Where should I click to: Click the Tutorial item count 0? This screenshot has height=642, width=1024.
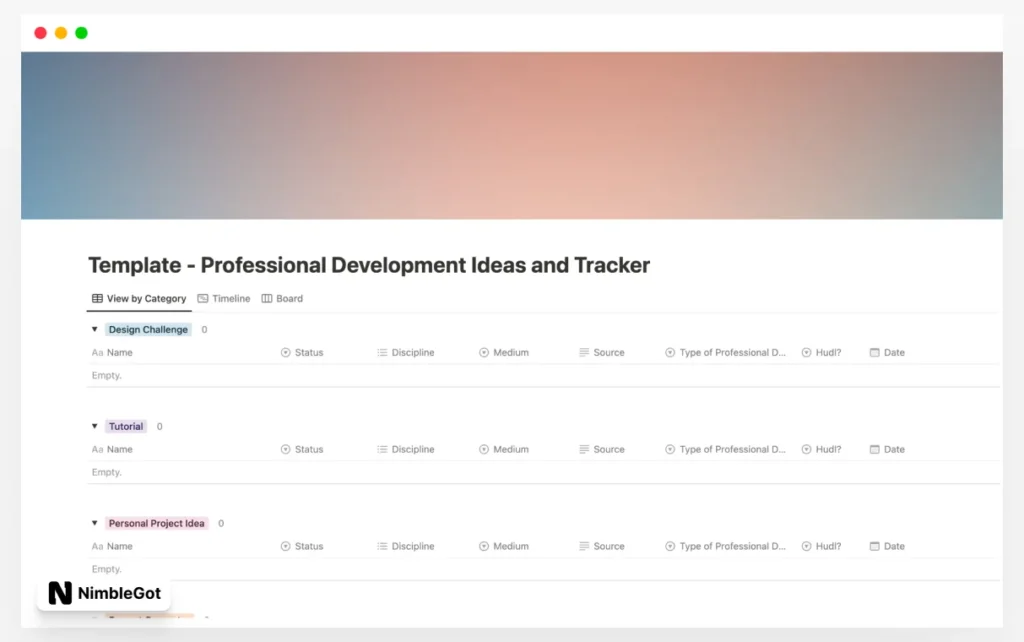(159, 426)
